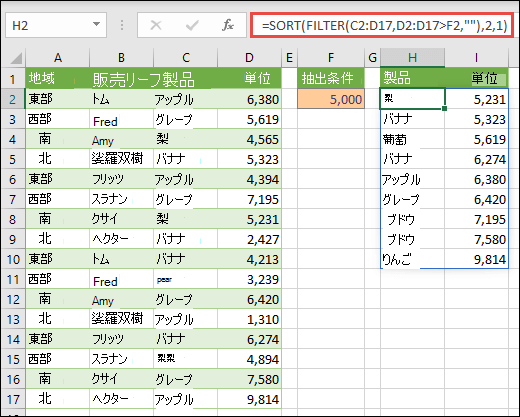
Task: Open the Insert Function fx icon
Action: pos(228,25)
